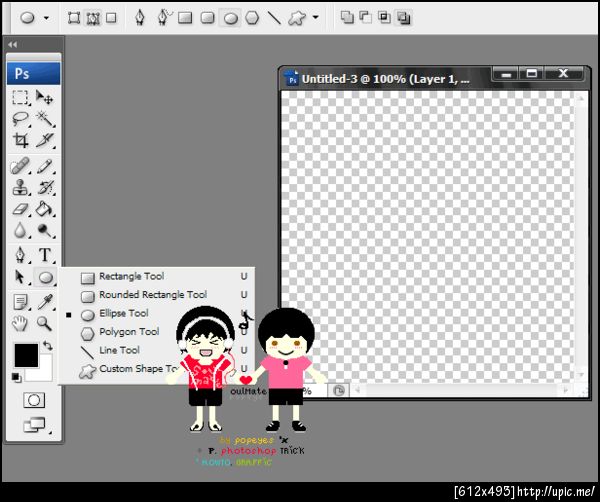600x502 pixels.
Task: Click the document horizontal scrollbar
Action: pos(461,390)
